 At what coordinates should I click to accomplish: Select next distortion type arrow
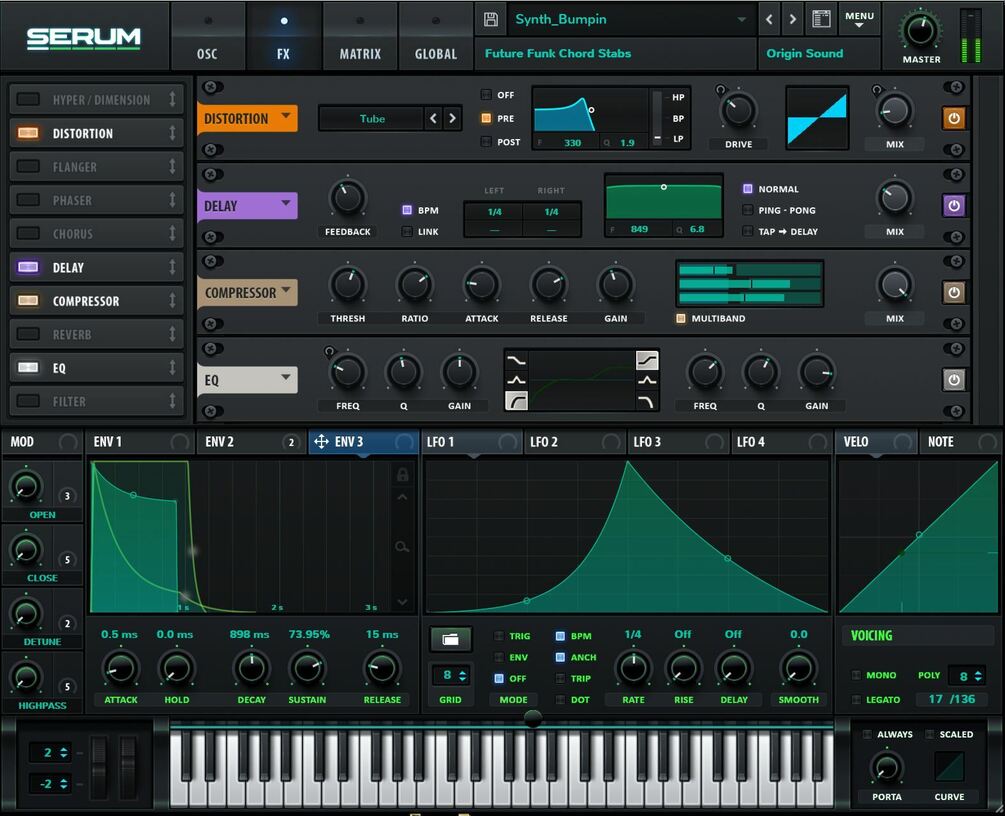[453, 118]
